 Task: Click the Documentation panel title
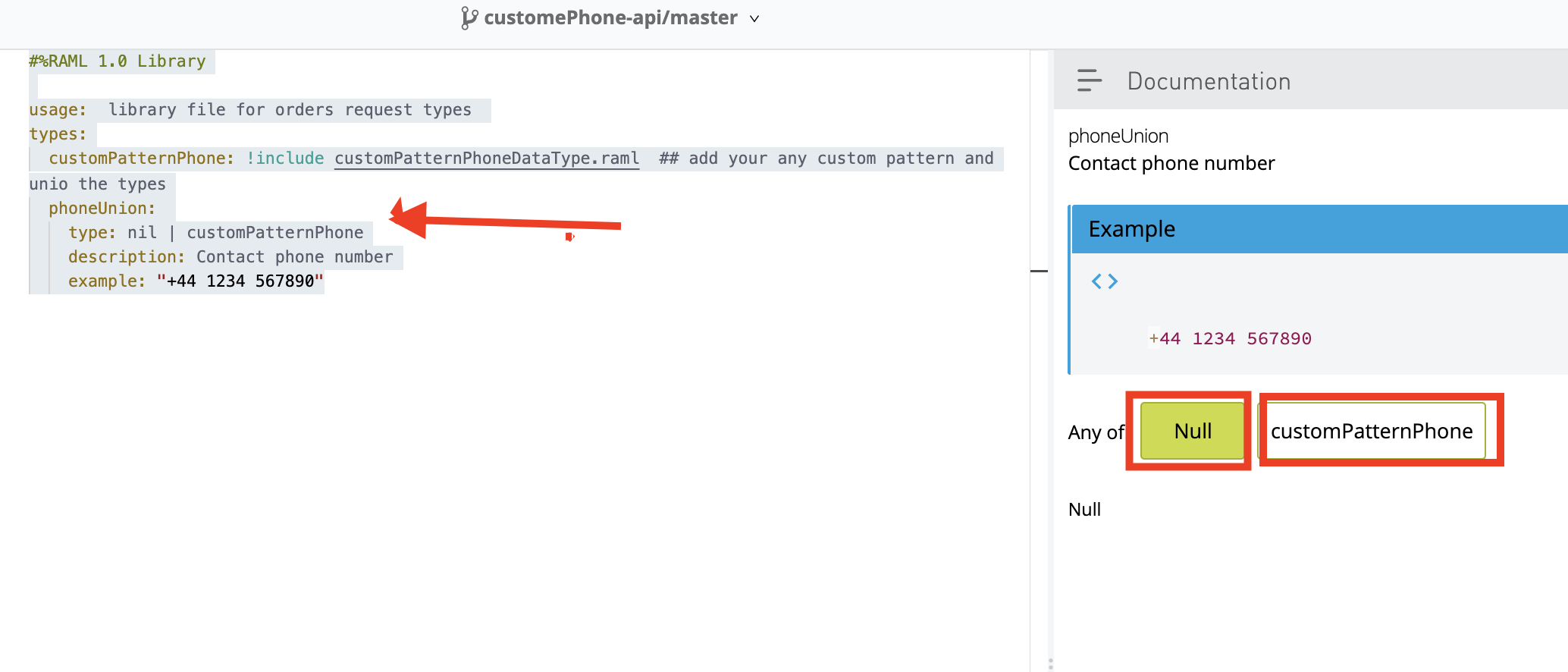pos(1209,81)
